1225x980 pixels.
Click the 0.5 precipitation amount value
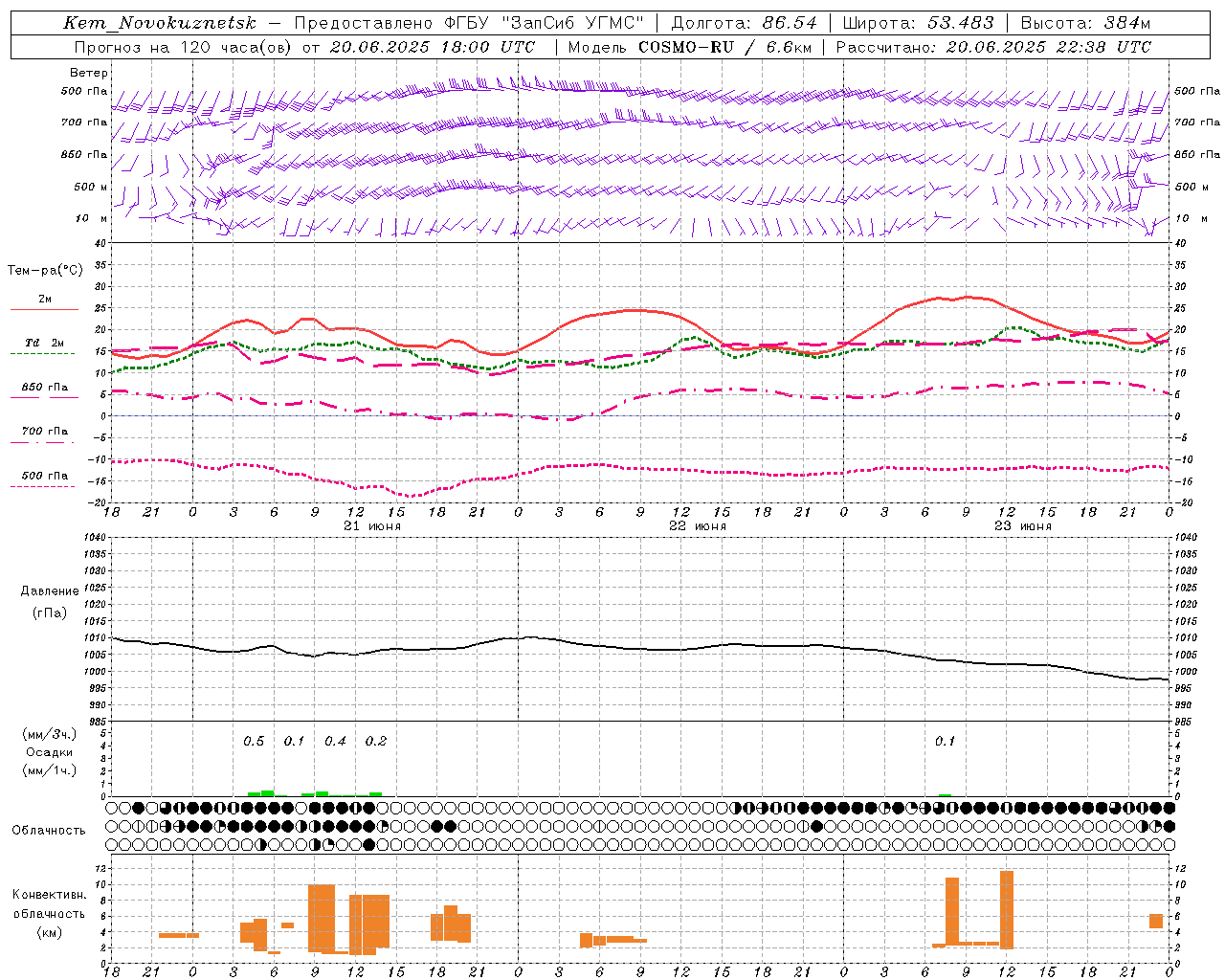(x=254, y=742)
